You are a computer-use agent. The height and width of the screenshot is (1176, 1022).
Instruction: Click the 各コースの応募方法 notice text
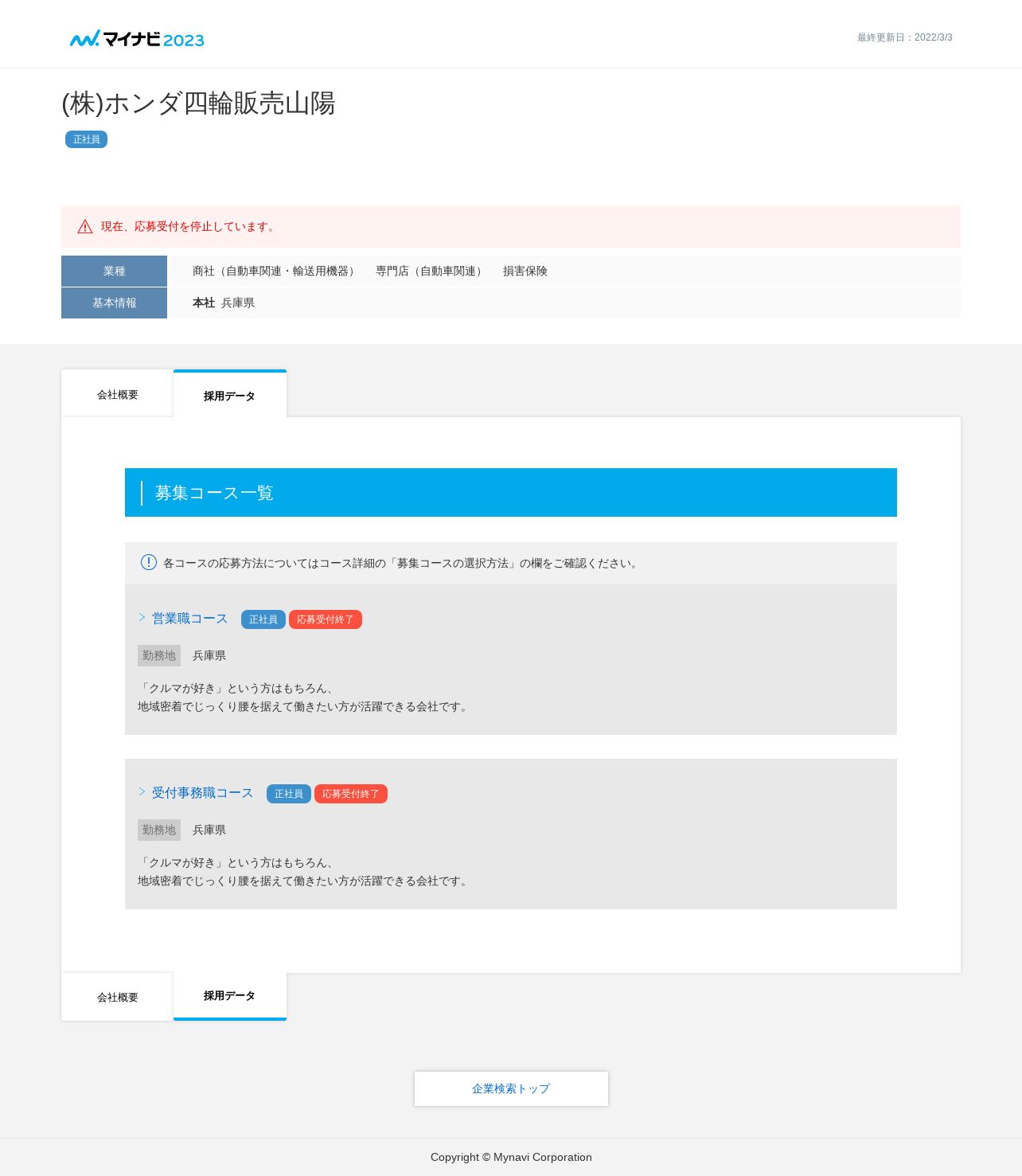click(402, 563)
